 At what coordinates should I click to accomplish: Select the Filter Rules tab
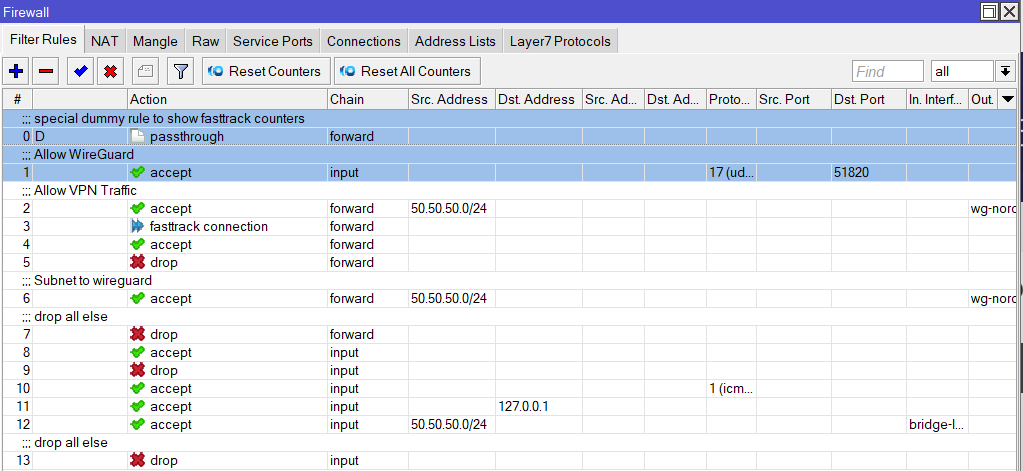43,40
